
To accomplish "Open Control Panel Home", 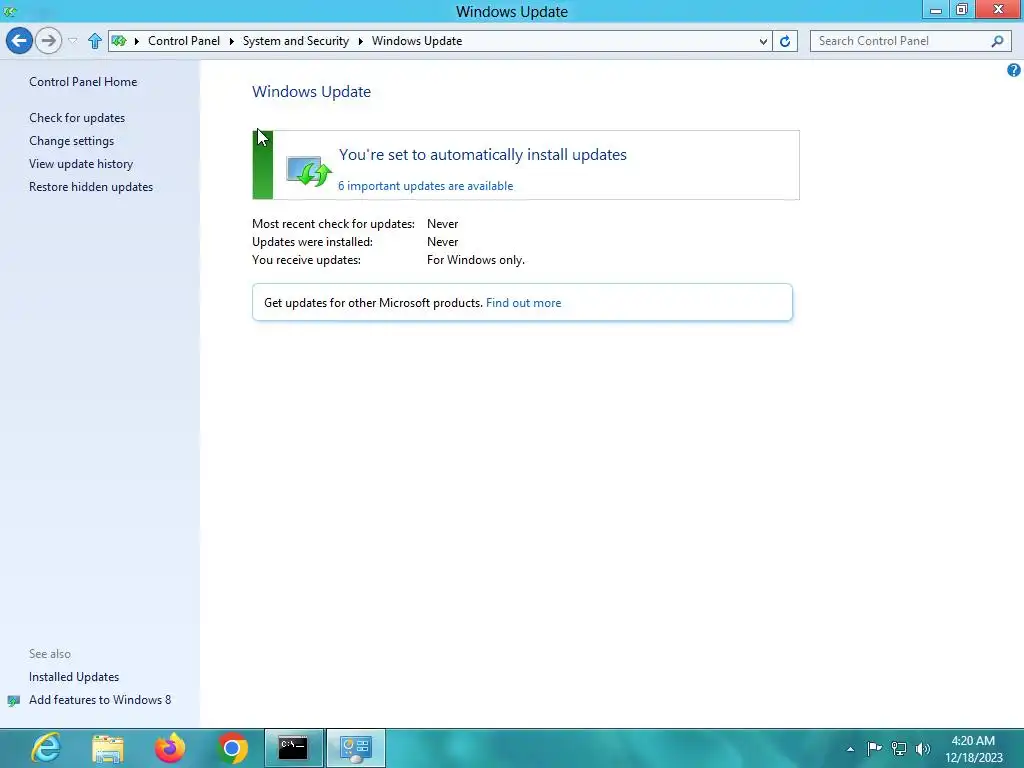I will click(x=83, y=82).
